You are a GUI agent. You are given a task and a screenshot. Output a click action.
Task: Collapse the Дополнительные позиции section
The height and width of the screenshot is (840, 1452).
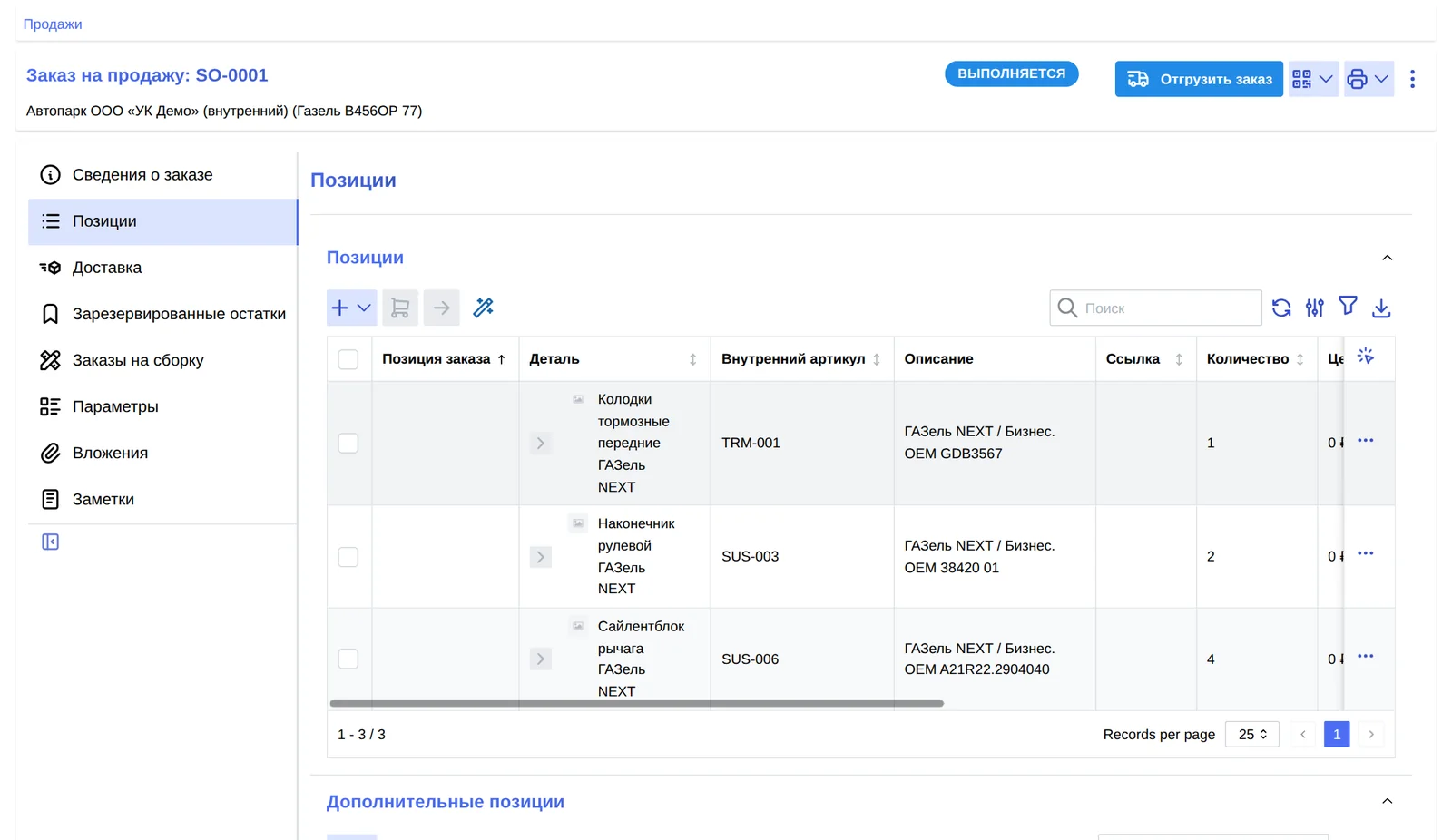point(1387,801)
